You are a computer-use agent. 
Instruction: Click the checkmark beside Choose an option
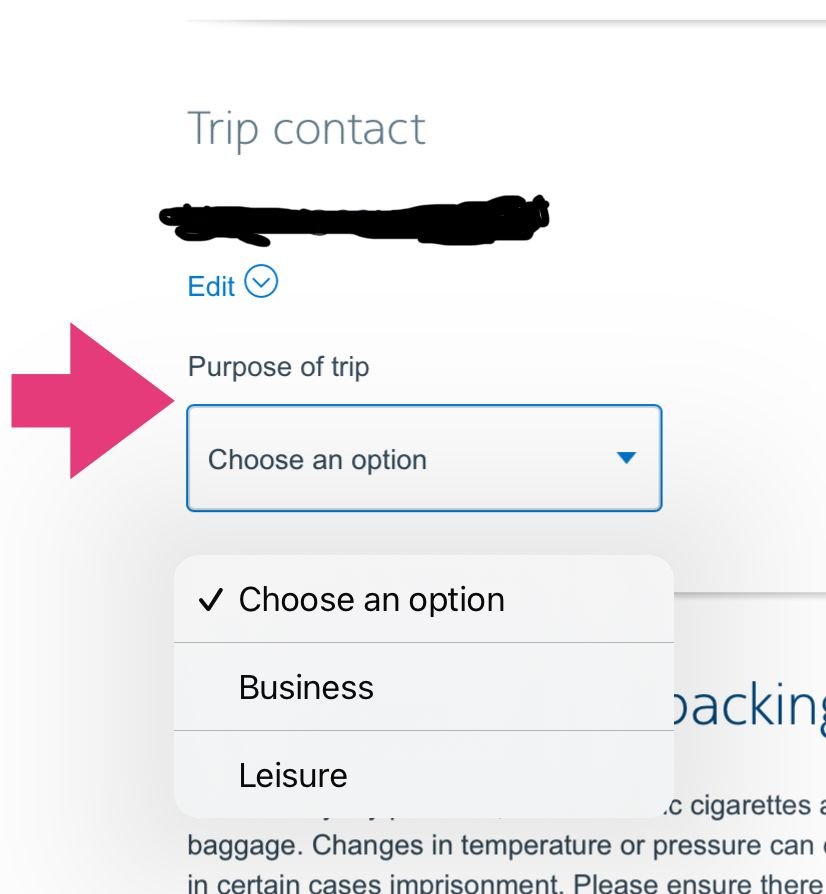210,600
